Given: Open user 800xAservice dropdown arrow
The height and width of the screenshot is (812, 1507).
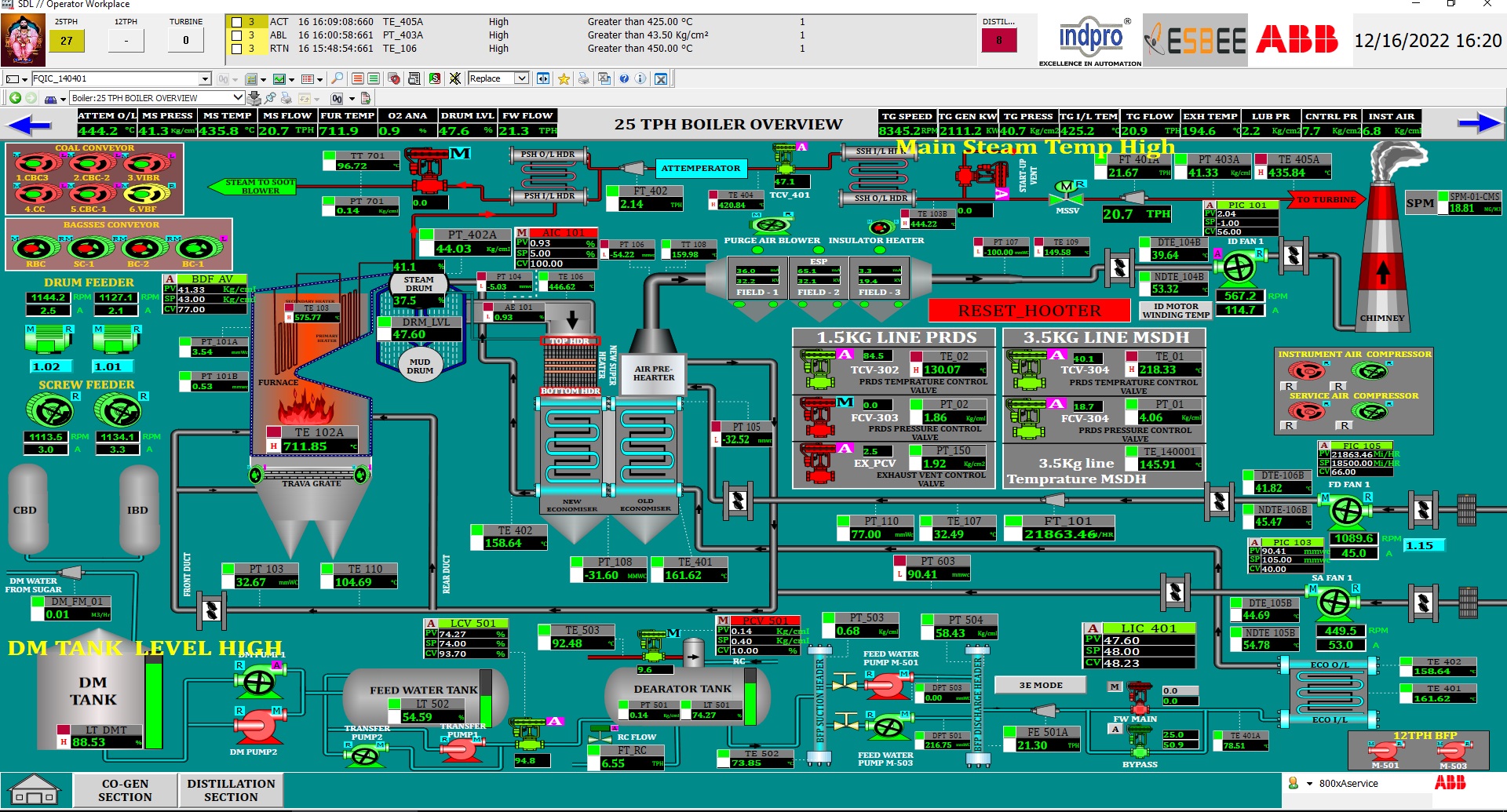Looking at the screenshot, I should click(x=1309, y=784).
